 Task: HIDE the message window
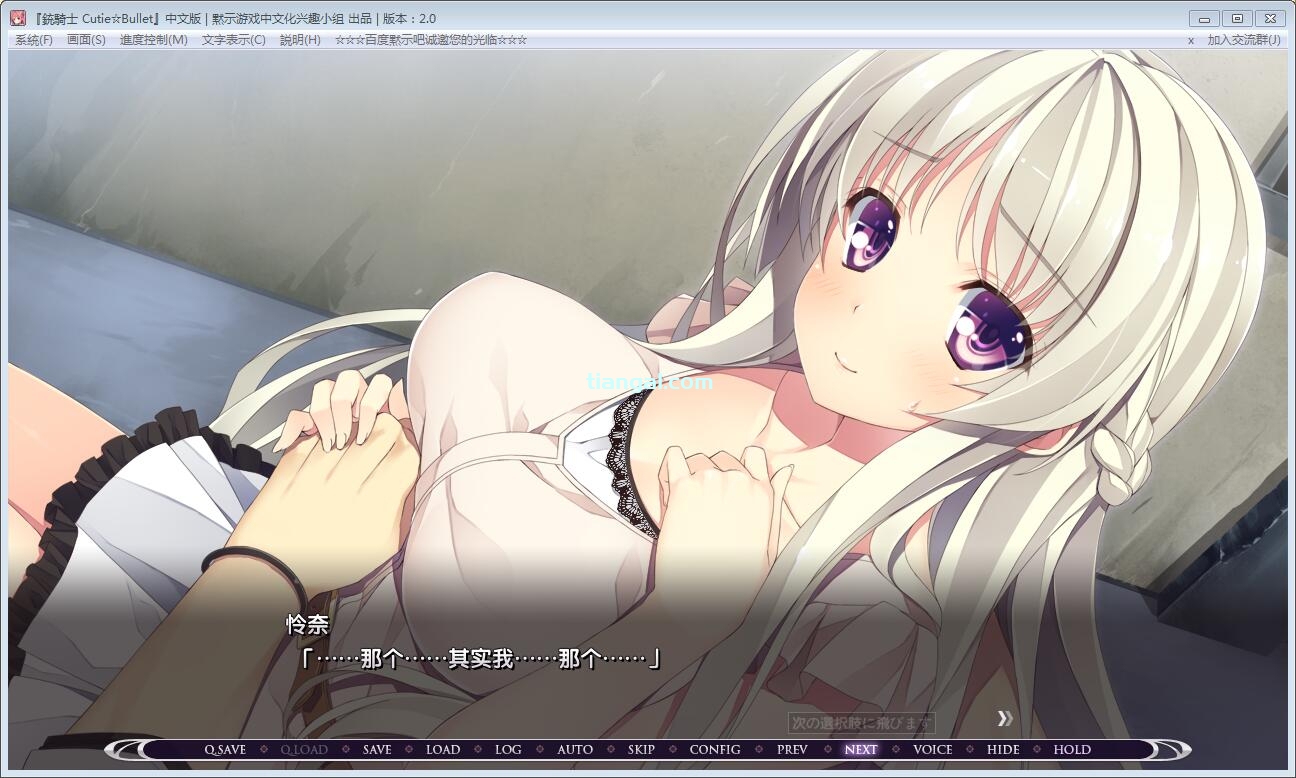[1003, 749]
